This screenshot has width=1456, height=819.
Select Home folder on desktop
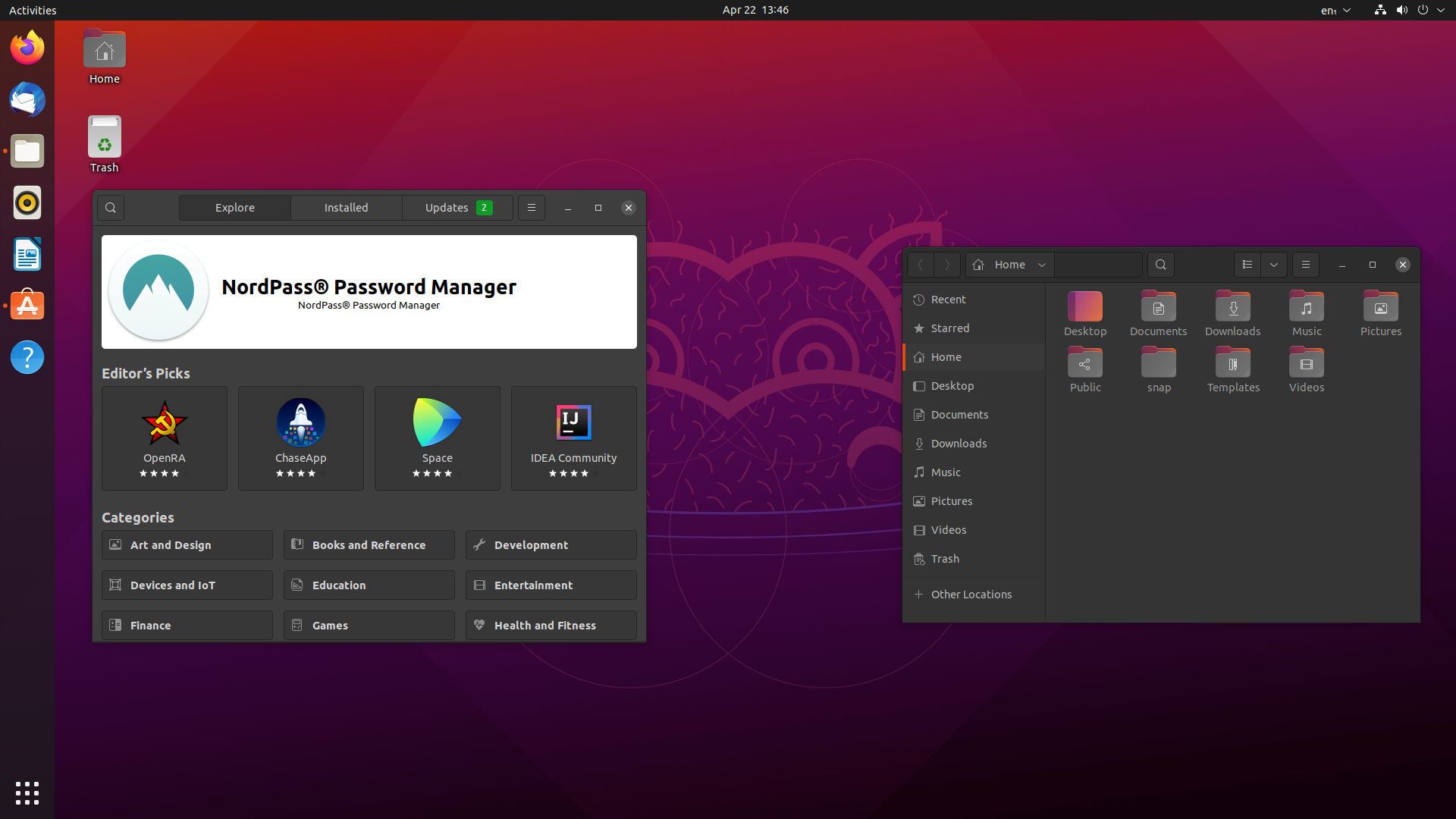(x=105, y=58)
